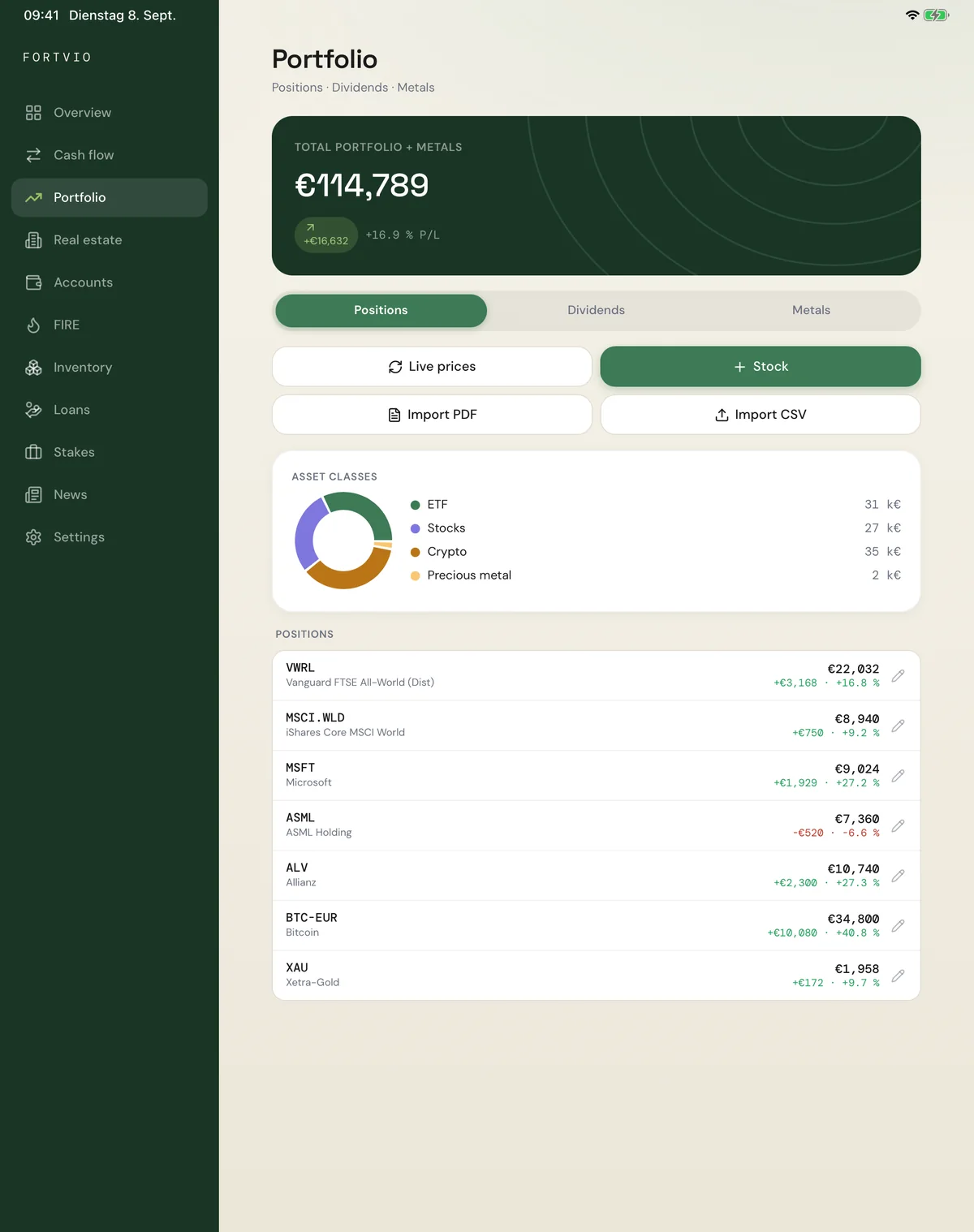Click the Precious metal legend dot
974x1232 pixels.
tap(415, 575)
